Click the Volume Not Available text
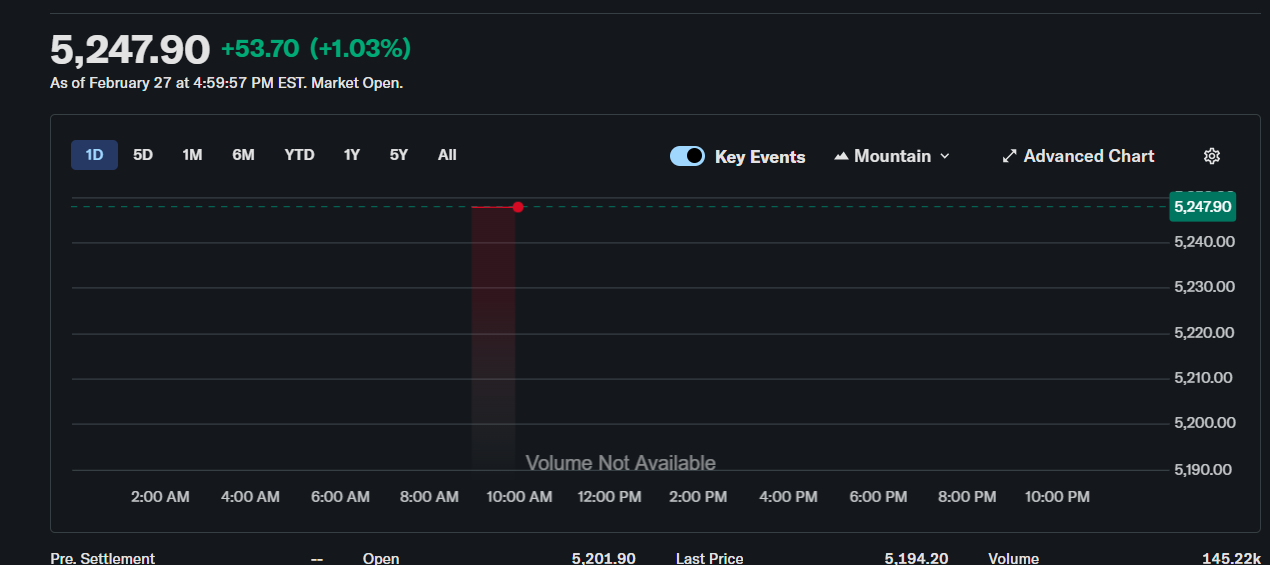Screen dimensions: 1270x565 point(620,463)
